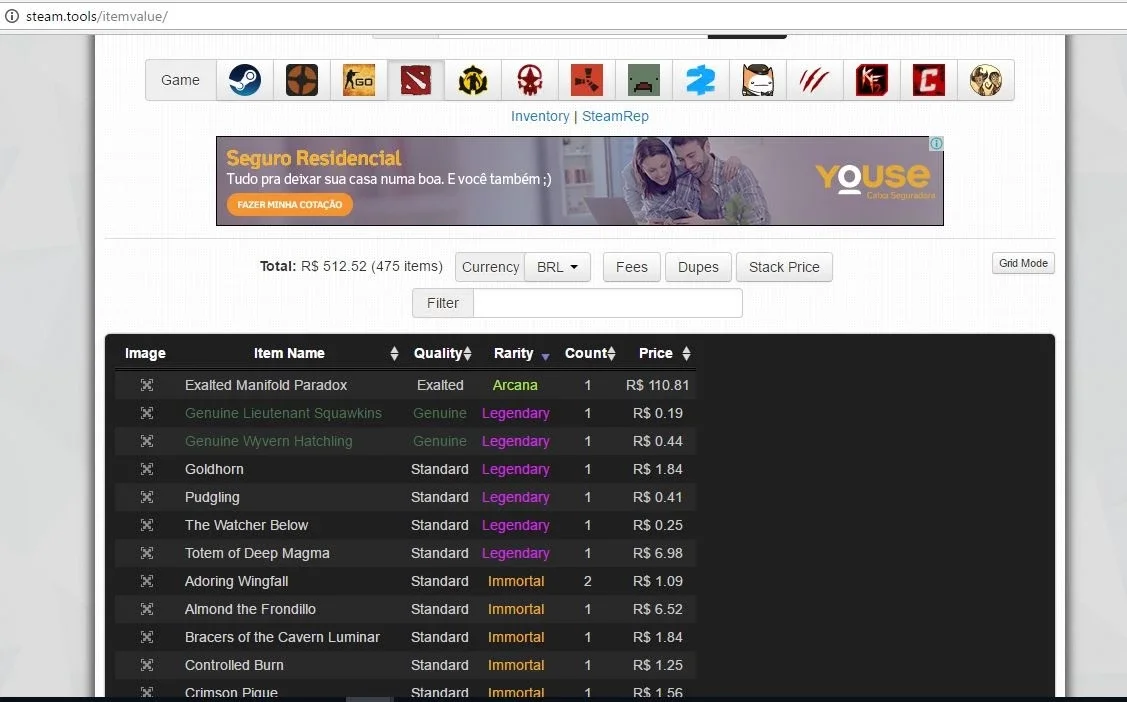This screenshot has width=1127, height=702.
Task: Click the steam.tools address bar URL
Action: click(97, 16)
